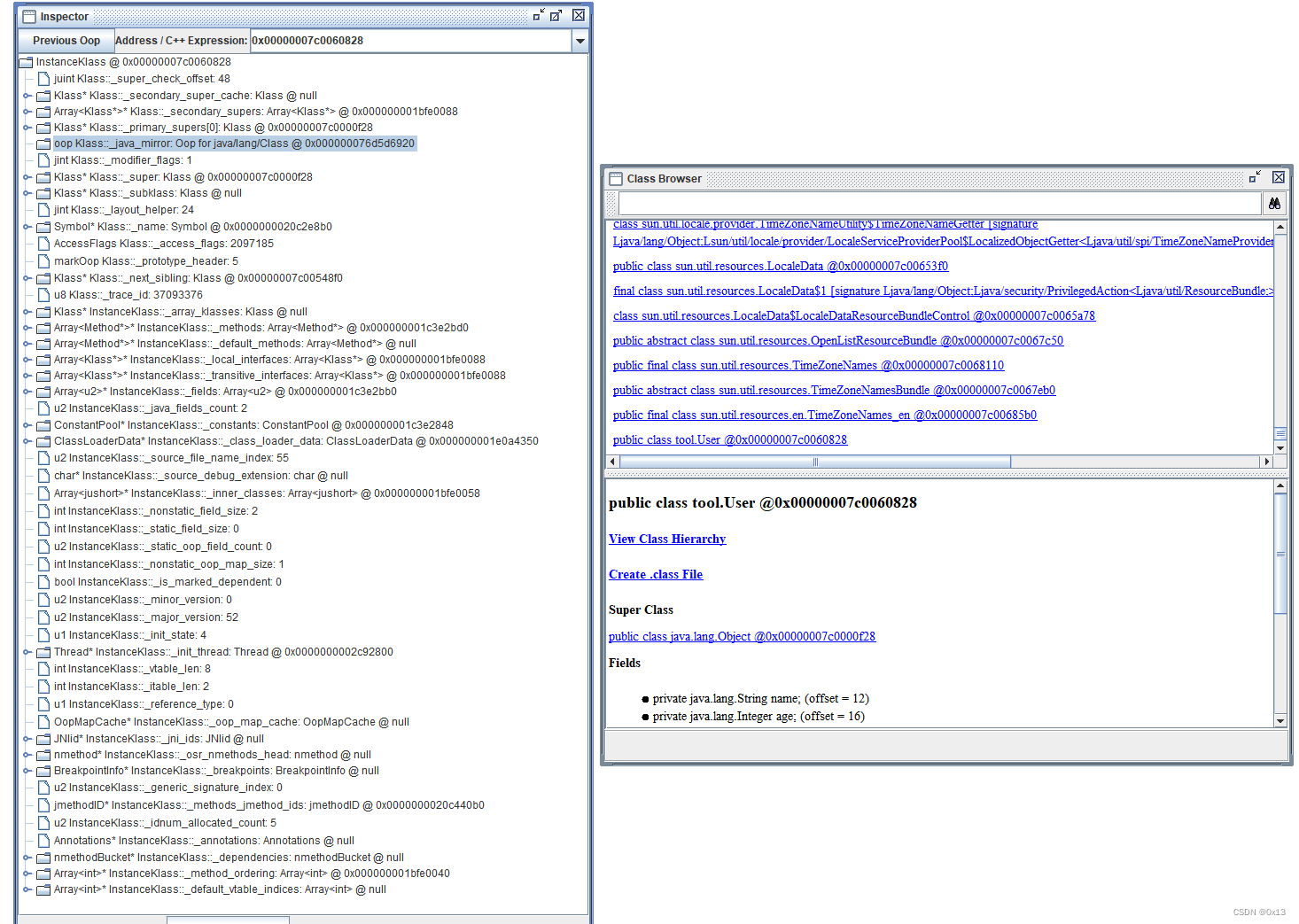Expand the InstanceKlass::_methods tree node

coord(27,327)
